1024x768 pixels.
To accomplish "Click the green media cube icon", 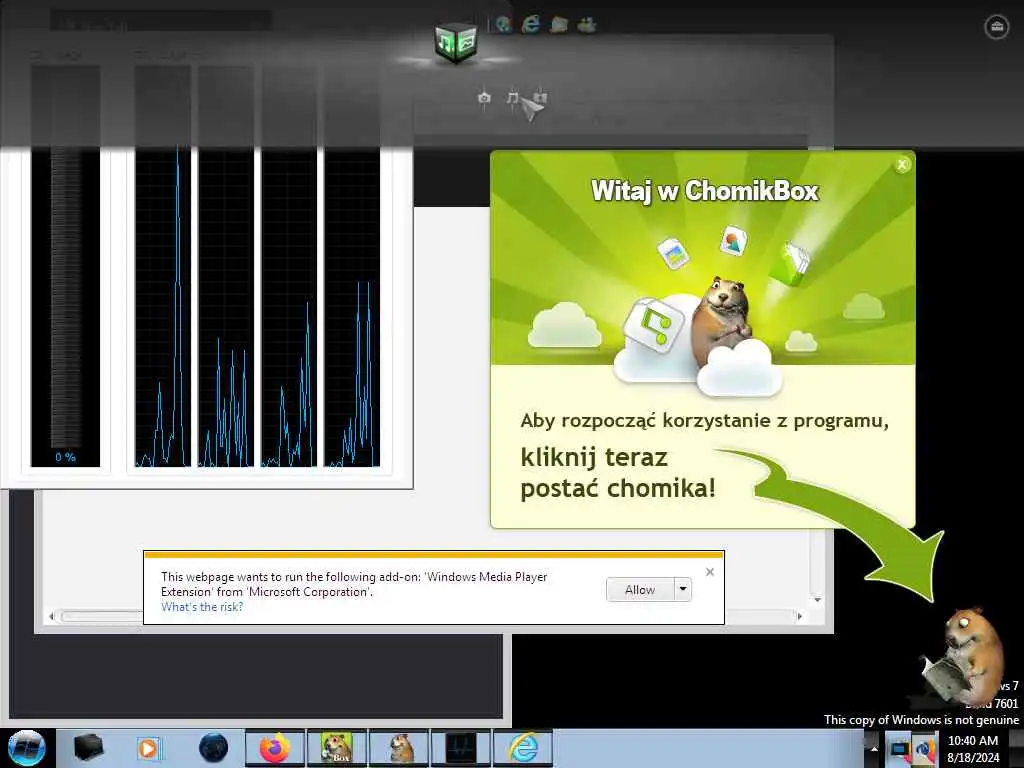I will coord(456,43).
